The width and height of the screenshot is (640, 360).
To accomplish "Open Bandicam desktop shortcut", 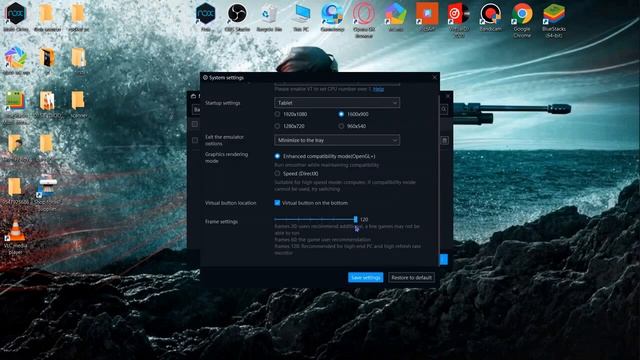I will click(x=491, y=17).
